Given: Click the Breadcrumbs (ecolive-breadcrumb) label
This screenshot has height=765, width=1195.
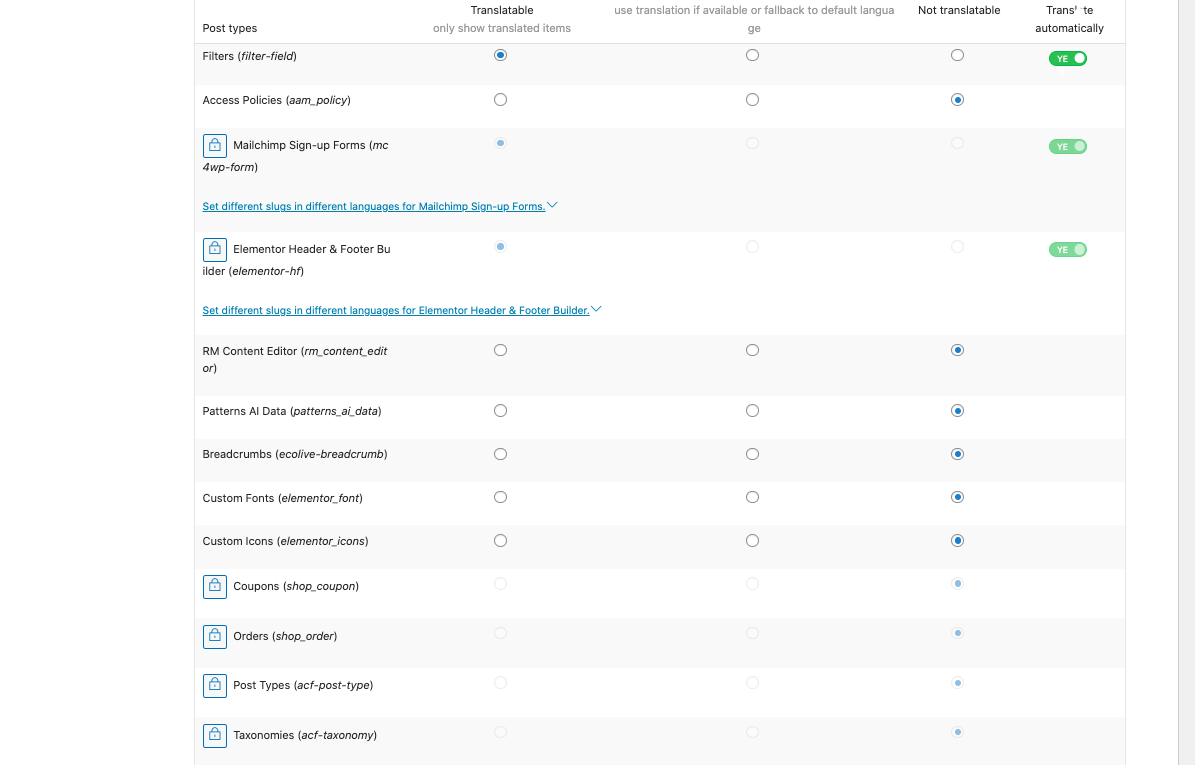Looking at the screenshot, I should click(295, 454).
